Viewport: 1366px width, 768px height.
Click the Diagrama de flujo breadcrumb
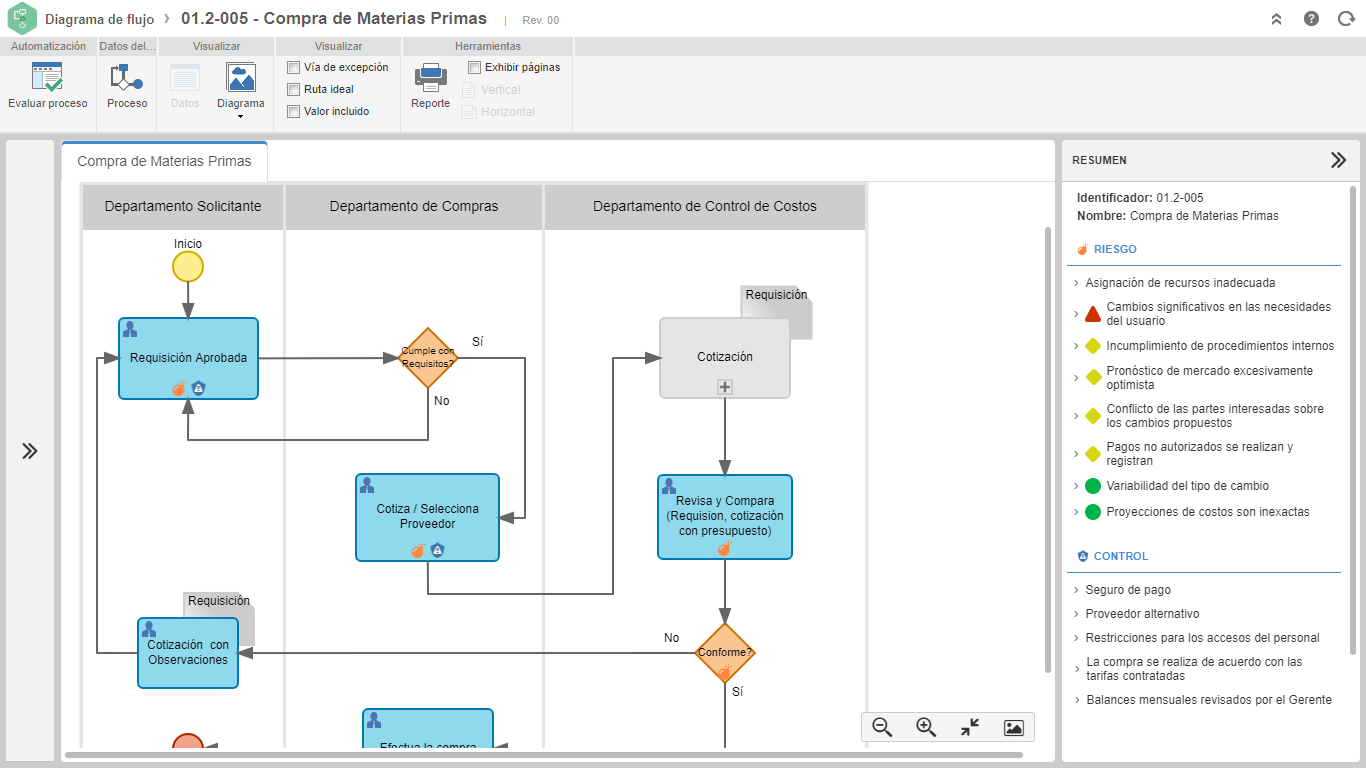(100, 19)
